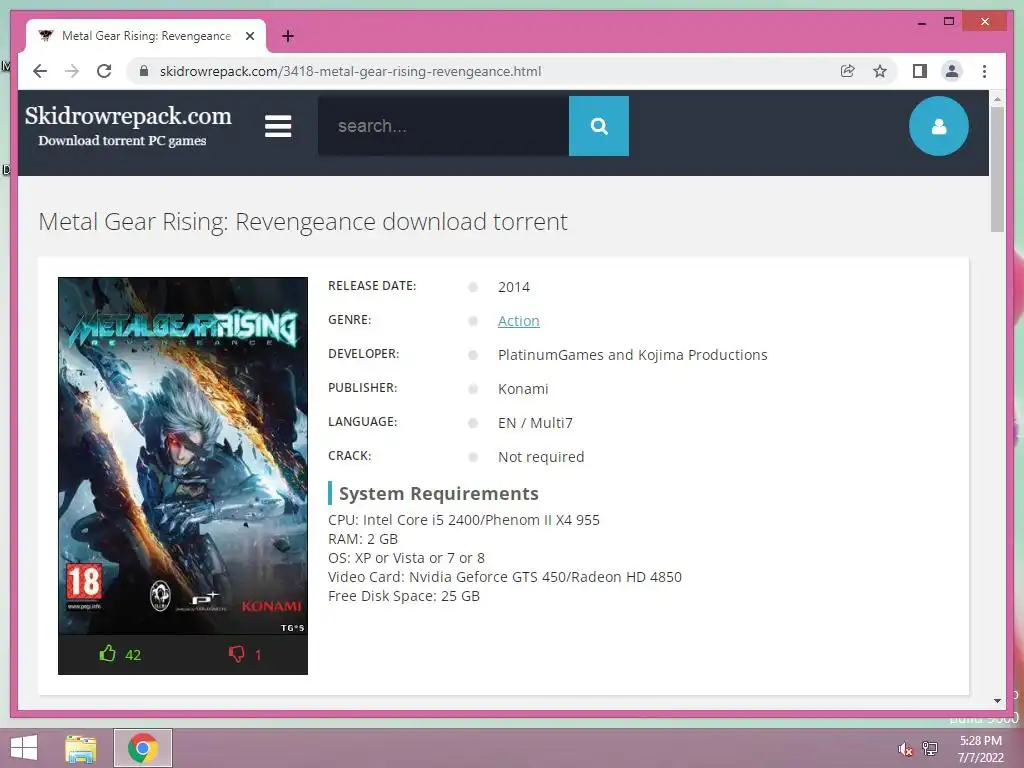The image size is (1024, 768).
Task: Minimize the Chrome window
Action: 921,22
